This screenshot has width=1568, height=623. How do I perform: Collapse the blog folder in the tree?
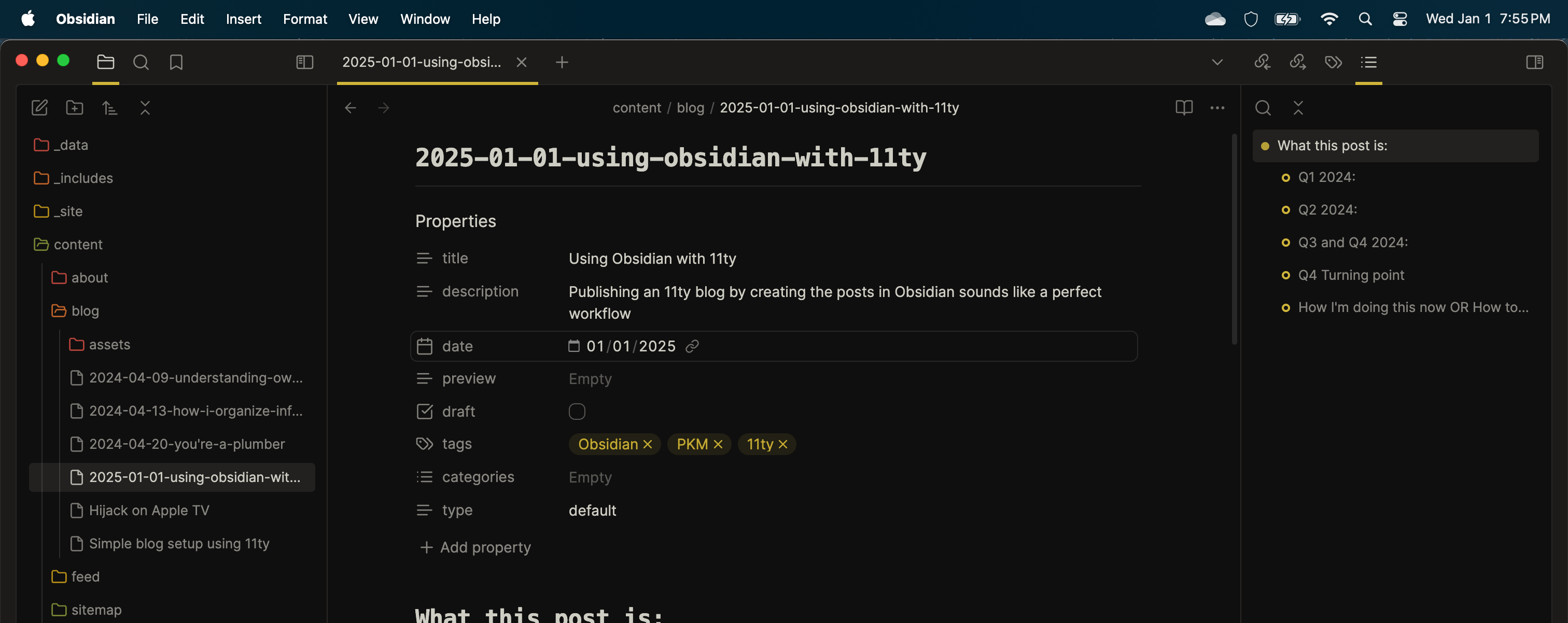tap(85, 310)
